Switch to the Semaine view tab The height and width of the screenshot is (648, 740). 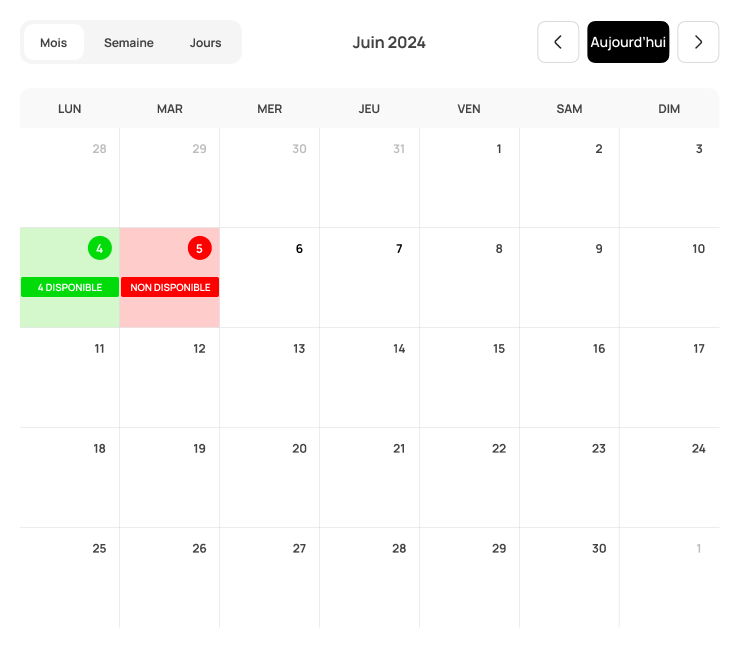[129, 43]
